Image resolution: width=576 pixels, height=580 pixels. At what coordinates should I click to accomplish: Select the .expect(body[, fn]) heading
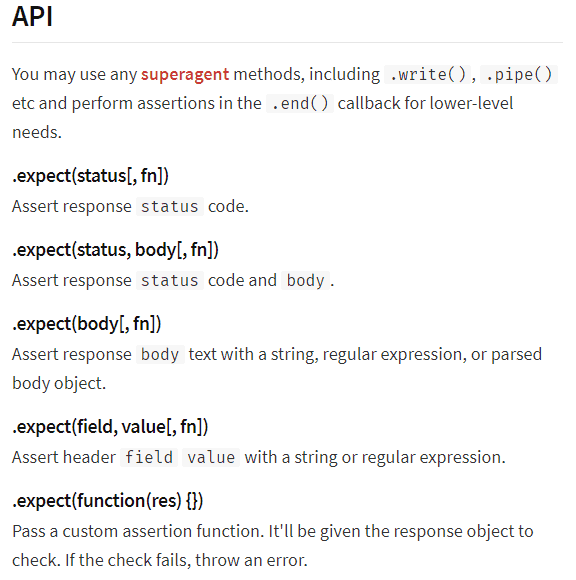coord(87,324)
